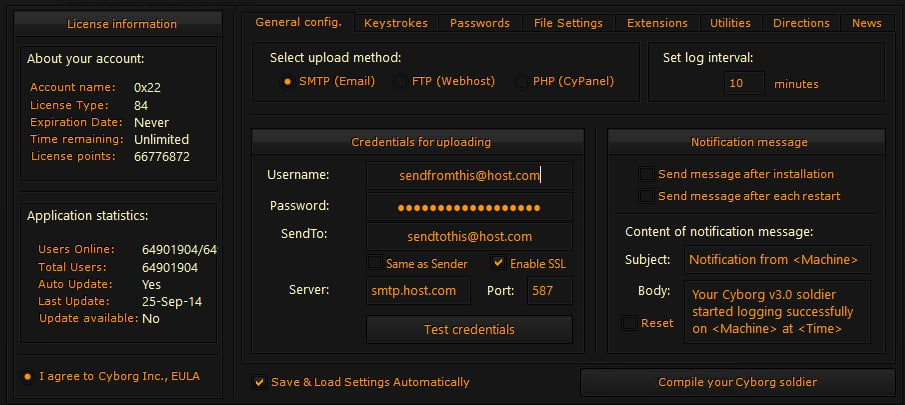
Task: Click the log interval minutes field
Action: click(744, 84)
